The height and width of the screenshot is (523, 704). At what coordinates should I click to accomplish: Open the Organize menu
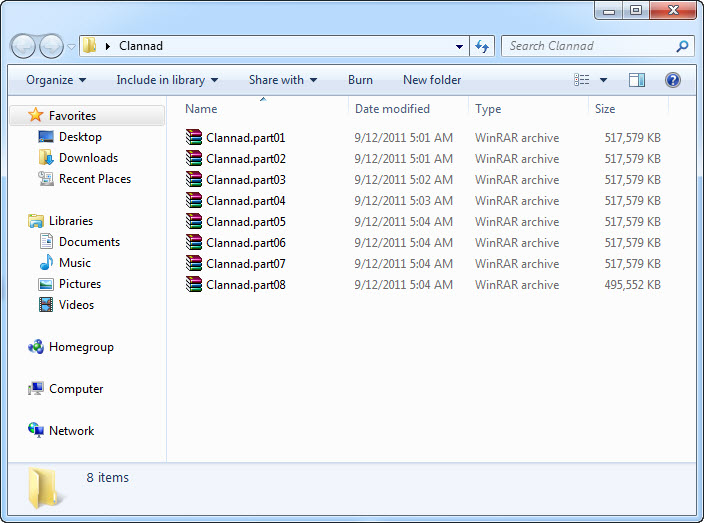[x=56, y=80]
